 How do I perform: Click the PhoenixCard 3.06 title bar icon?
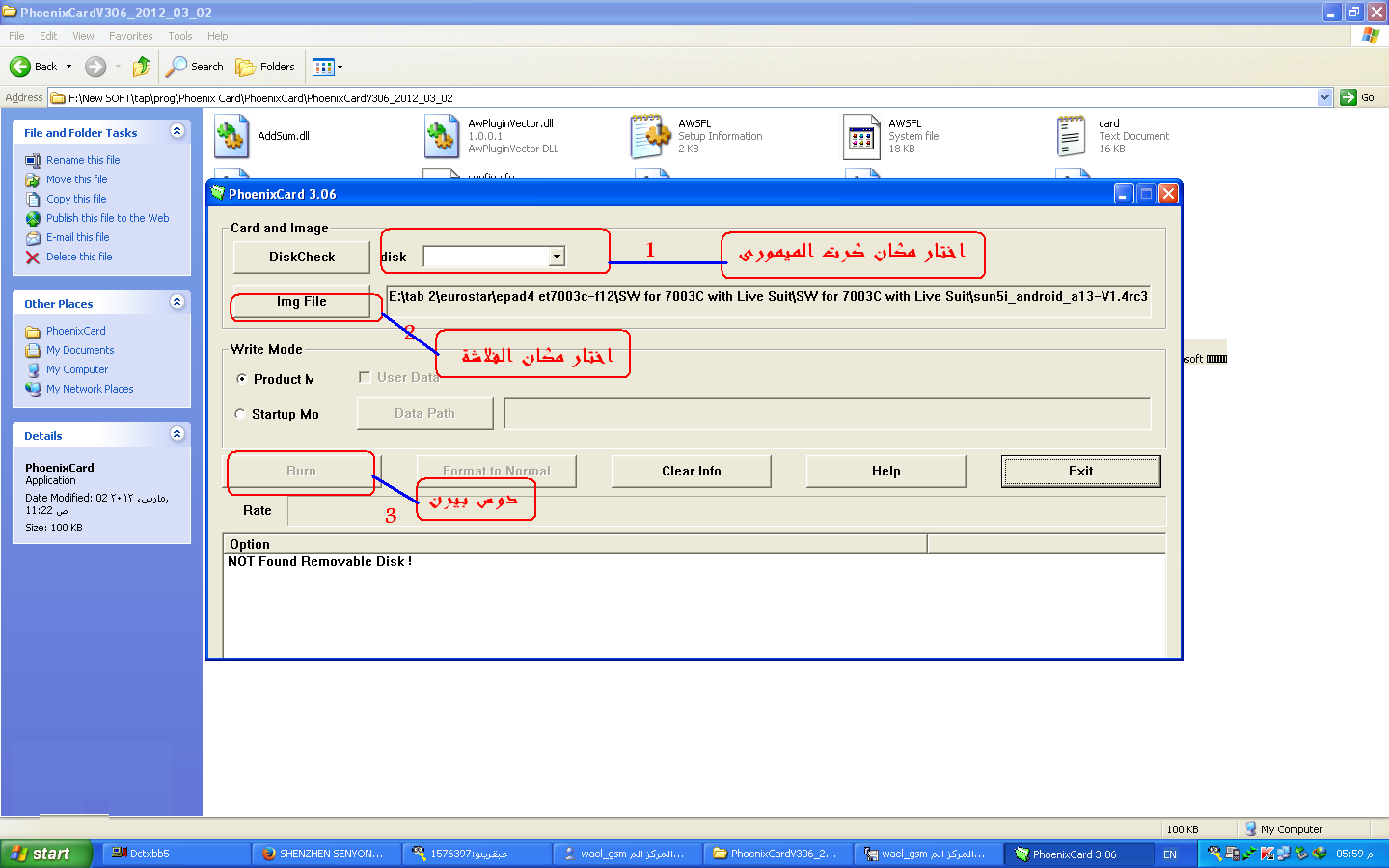pos(218,193)
